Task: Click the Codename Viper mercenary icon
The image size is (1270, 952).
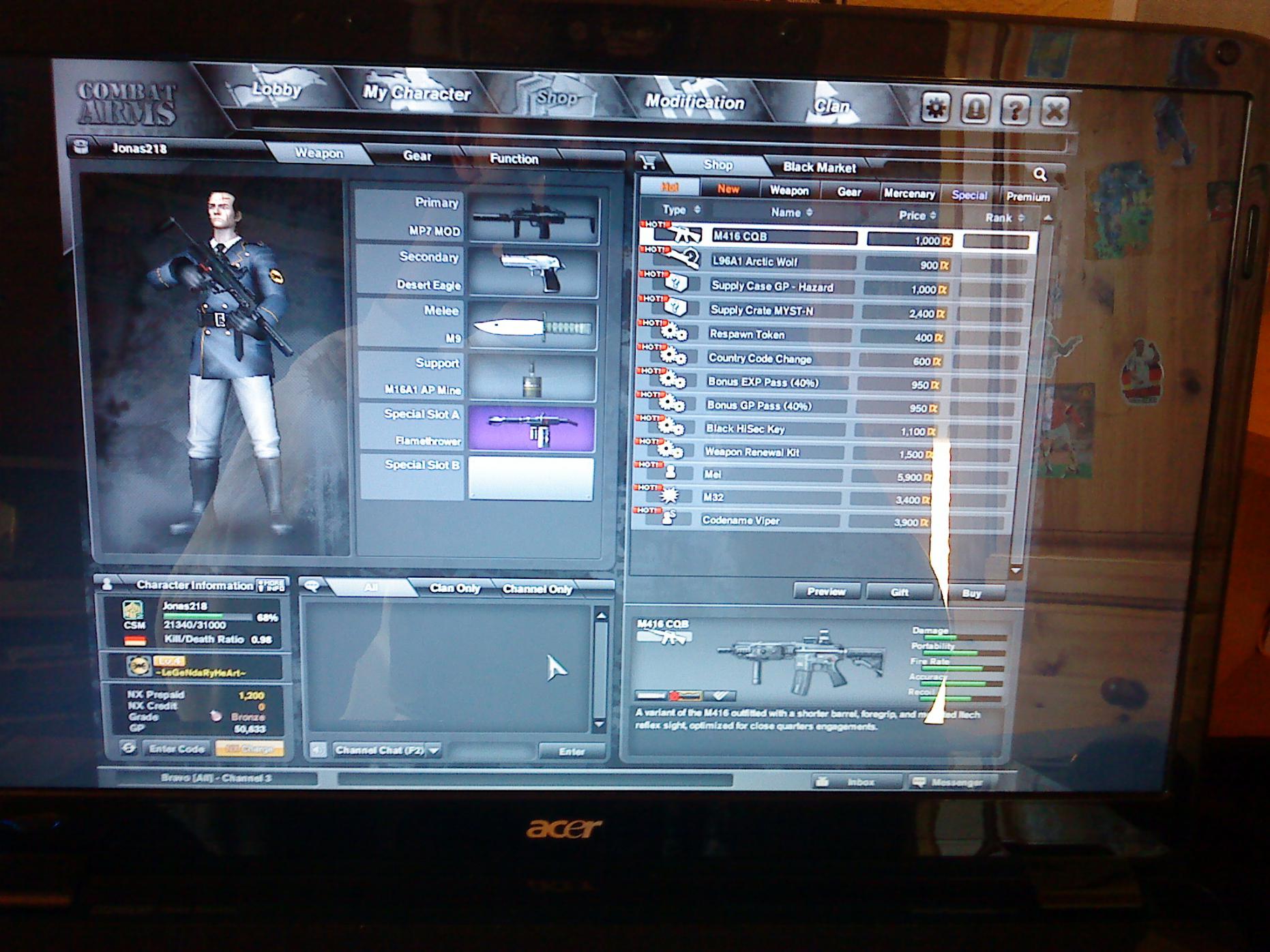Action: (x=668, y=518)
